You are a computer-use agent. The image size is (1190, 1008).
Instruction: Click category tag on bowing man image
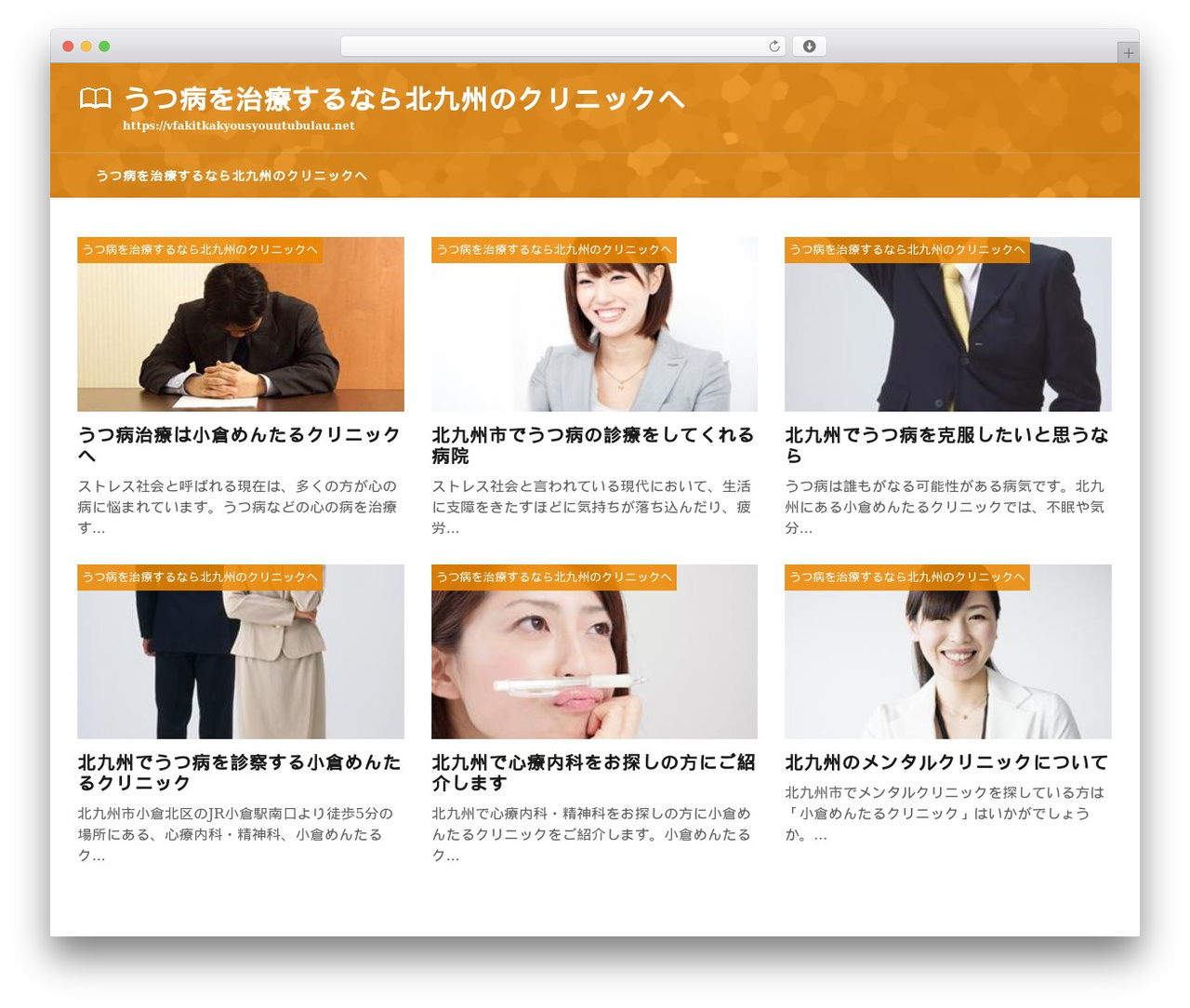click(200, 249)
